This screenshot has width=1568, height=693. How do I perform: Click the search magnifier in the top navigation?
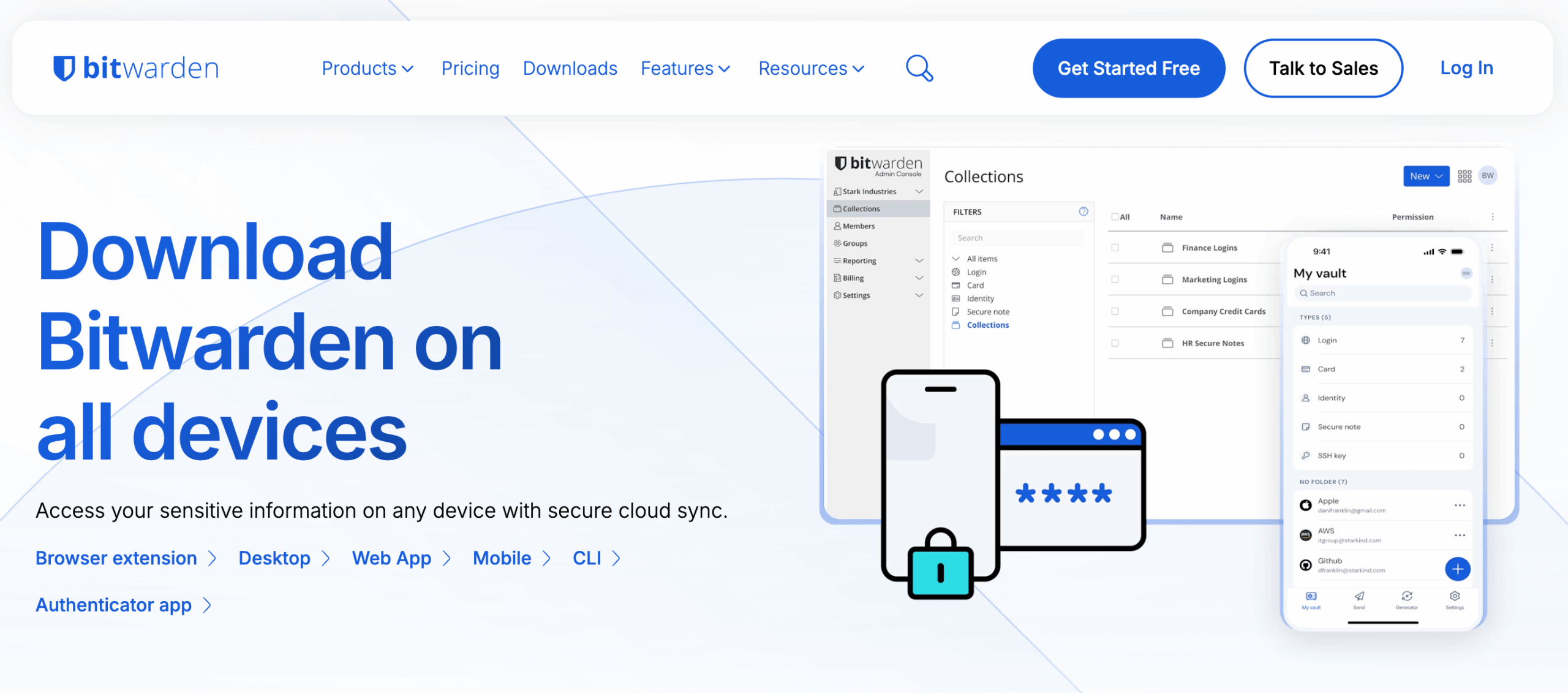click(x=918, y=68)
